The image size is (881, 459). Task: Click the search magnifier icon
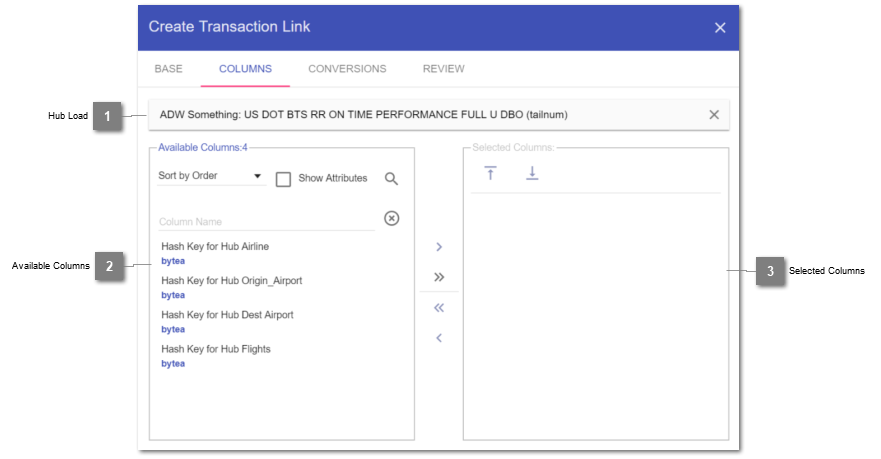391,178
